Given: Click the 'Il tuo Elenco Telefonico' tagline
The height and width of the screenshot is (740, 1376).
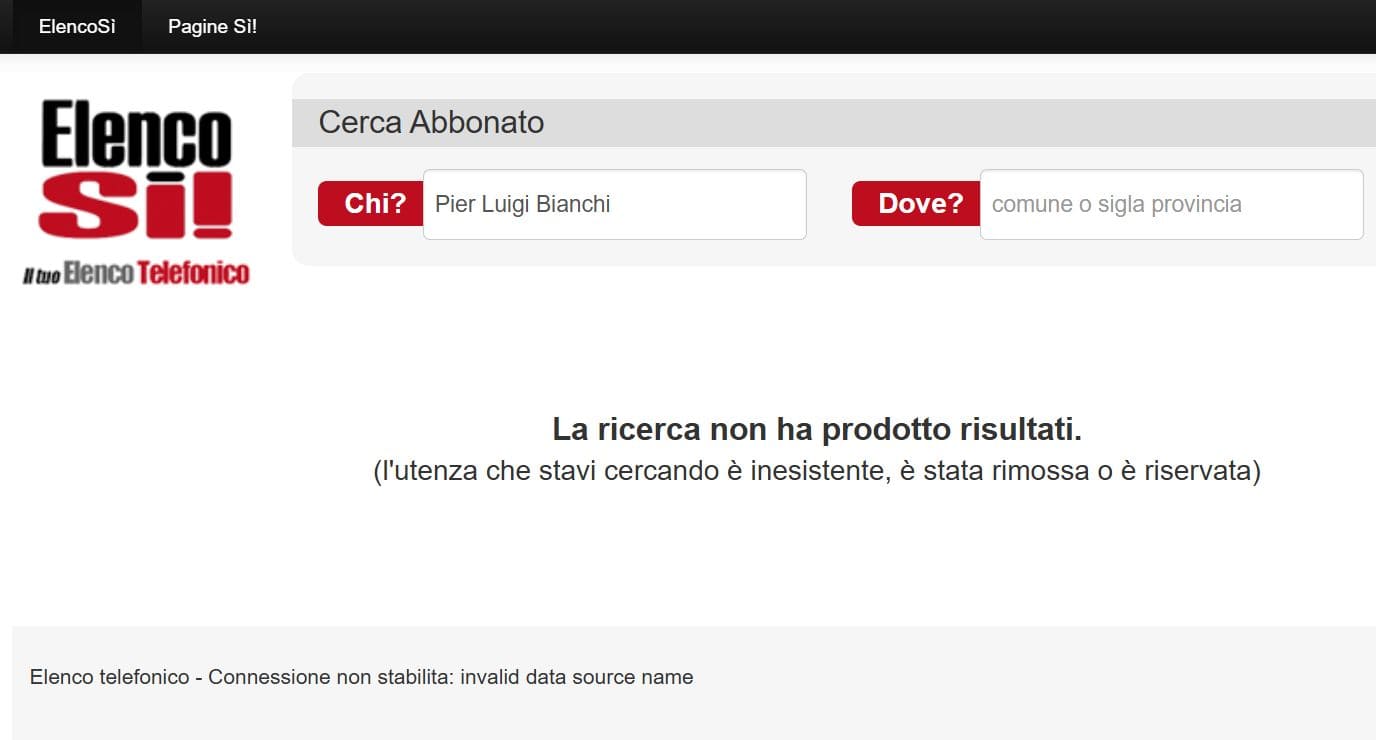Looking at the screenshot, I should coord(136,272).
